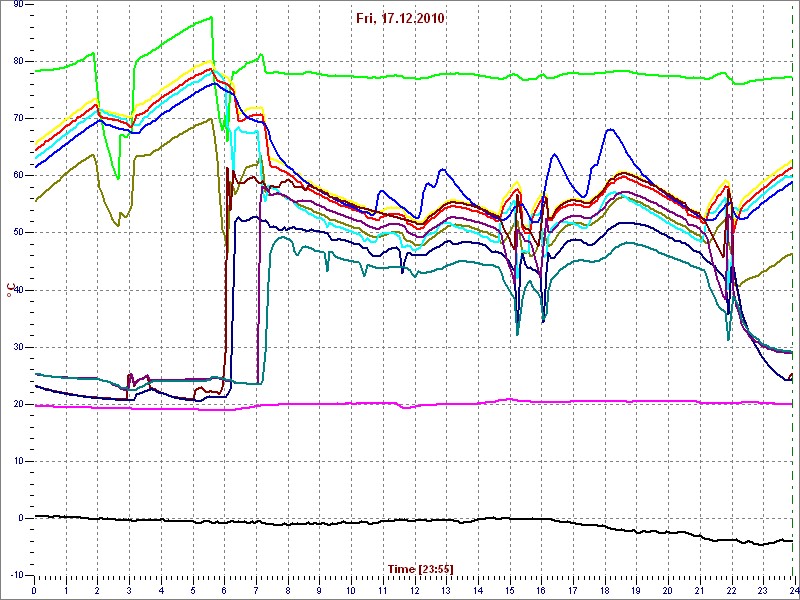The height and width of the screenshot is (600, 800).
Task: Click hour 19 on the time axis
Action: 636,590
